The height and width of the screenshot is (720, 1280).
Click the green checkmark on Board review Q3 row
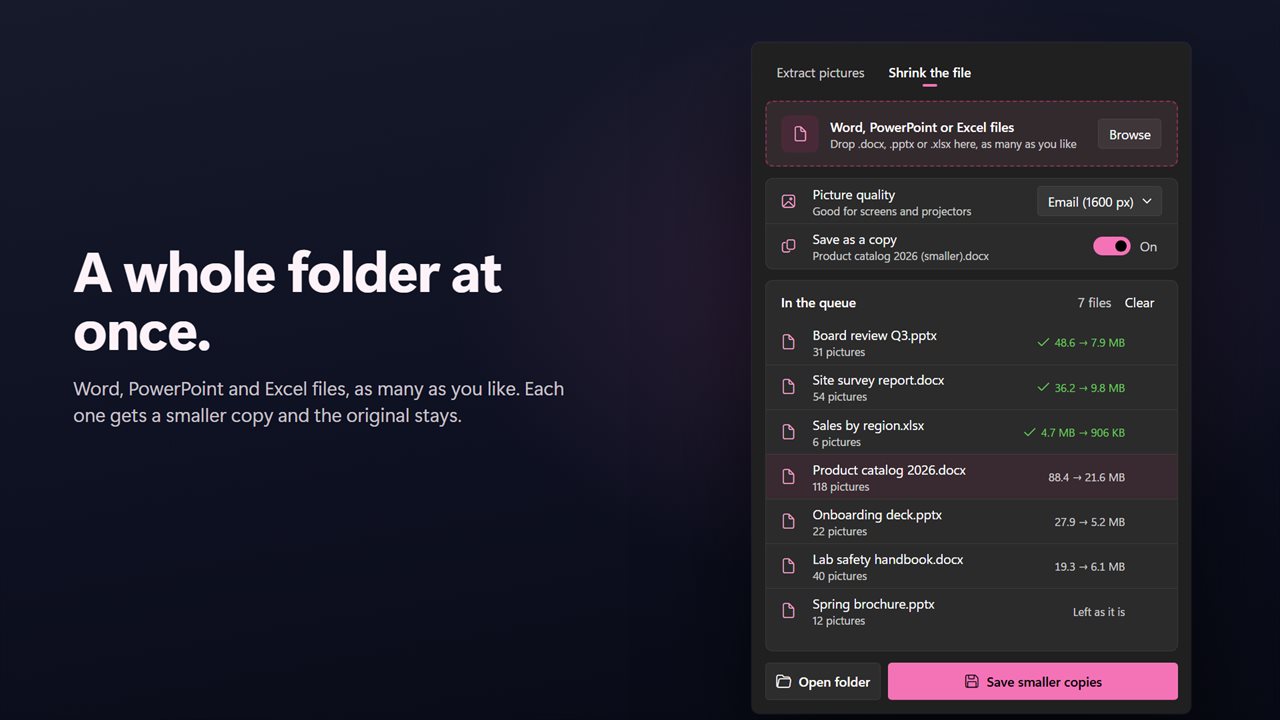(1043, 343)
